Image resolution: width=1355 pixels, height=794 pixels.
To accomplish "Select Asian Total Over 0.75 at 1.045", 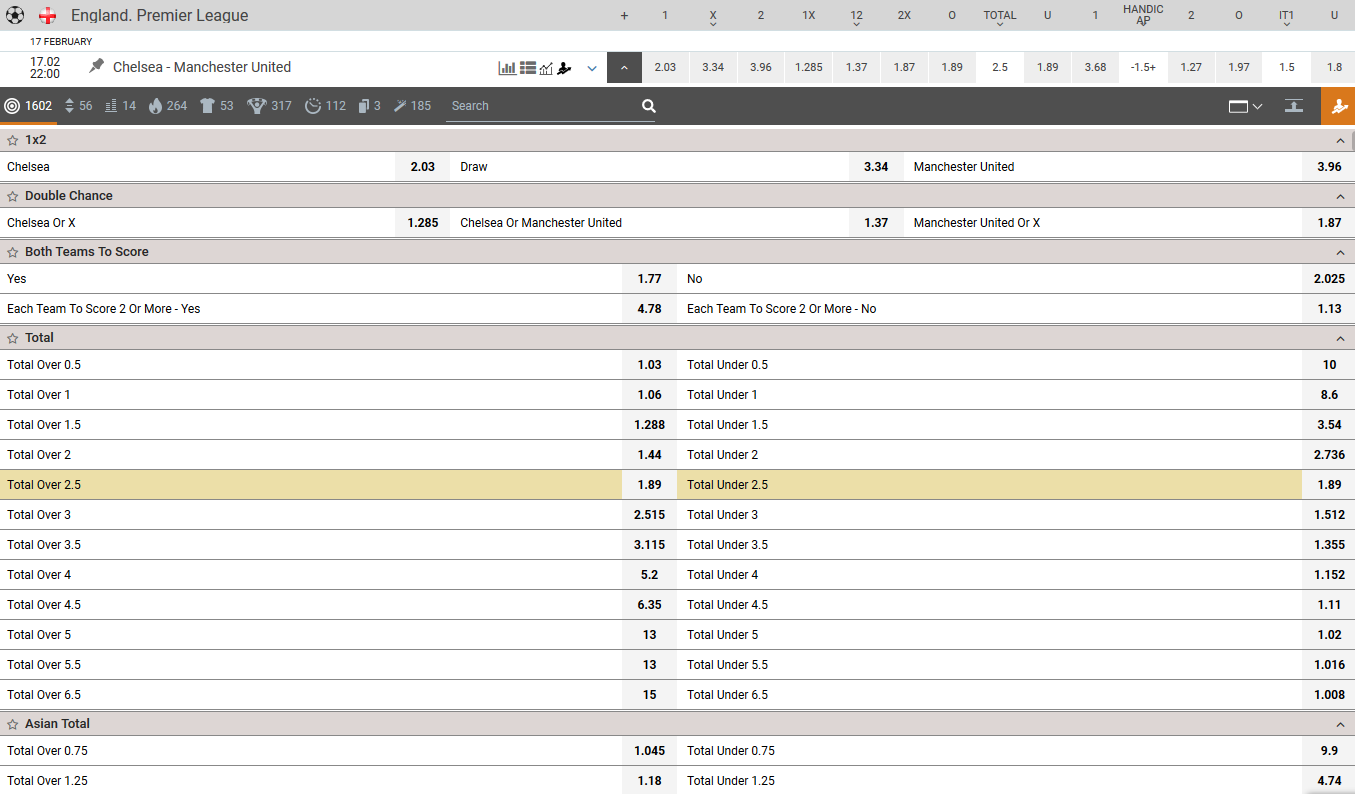I will [649, 751].
